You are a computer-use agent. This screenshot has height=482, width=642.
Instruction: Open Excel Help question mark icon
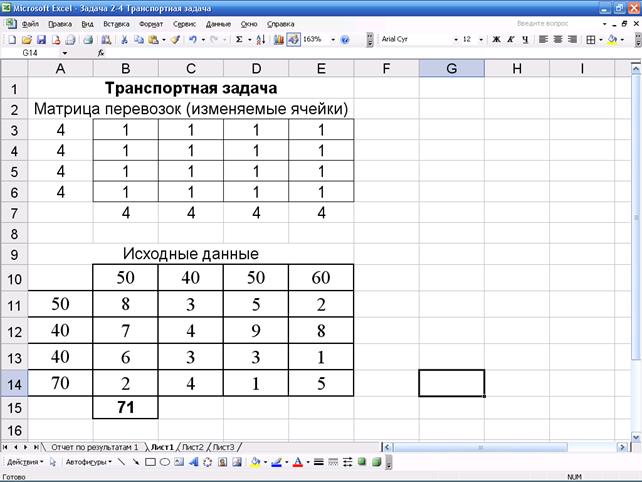345,40
